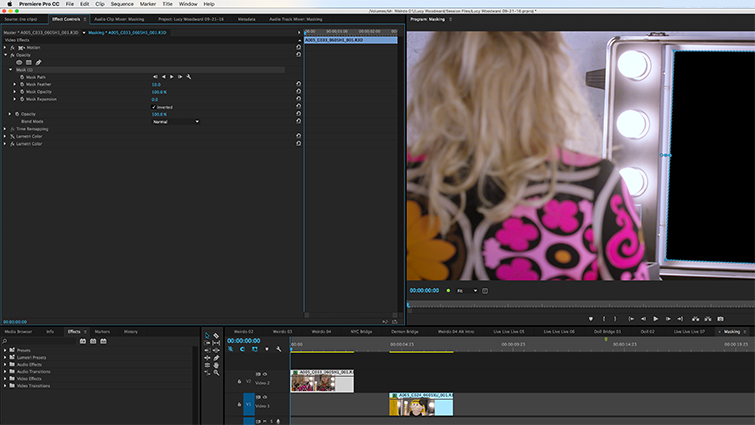Uncheck the Inverted mask checkbox
Screen dimensions: 755x425
click(154, 107)
